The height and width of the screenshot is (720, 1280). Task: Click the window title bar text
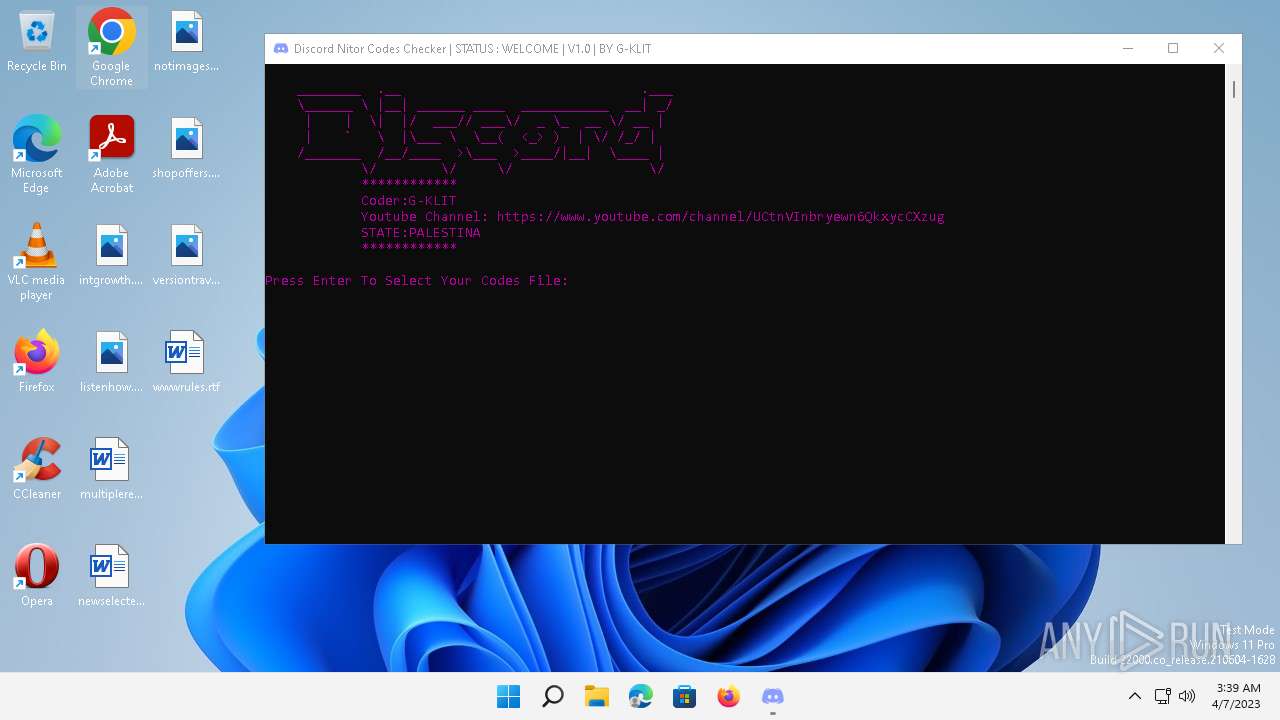[x=472, y=49]
